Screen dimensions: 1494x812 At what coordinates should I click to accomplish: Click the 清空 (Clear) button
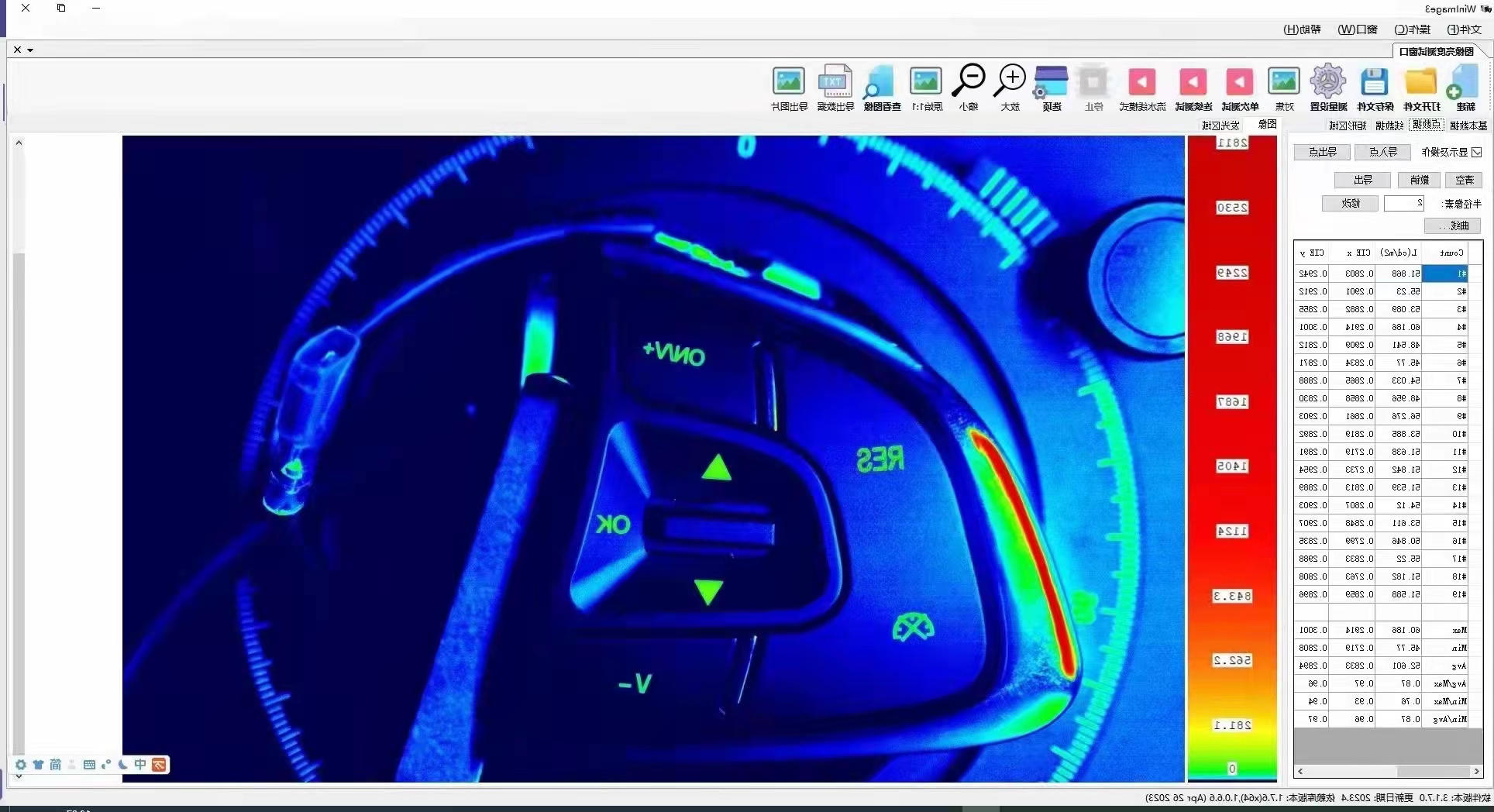pos(1463,180)
